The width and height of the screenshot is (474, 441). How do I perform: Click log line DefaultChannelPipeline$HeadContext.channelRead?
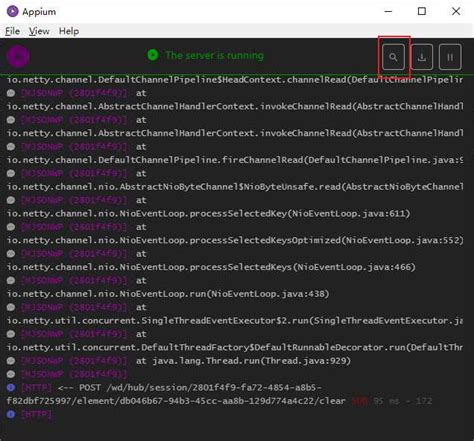point(235,80)
